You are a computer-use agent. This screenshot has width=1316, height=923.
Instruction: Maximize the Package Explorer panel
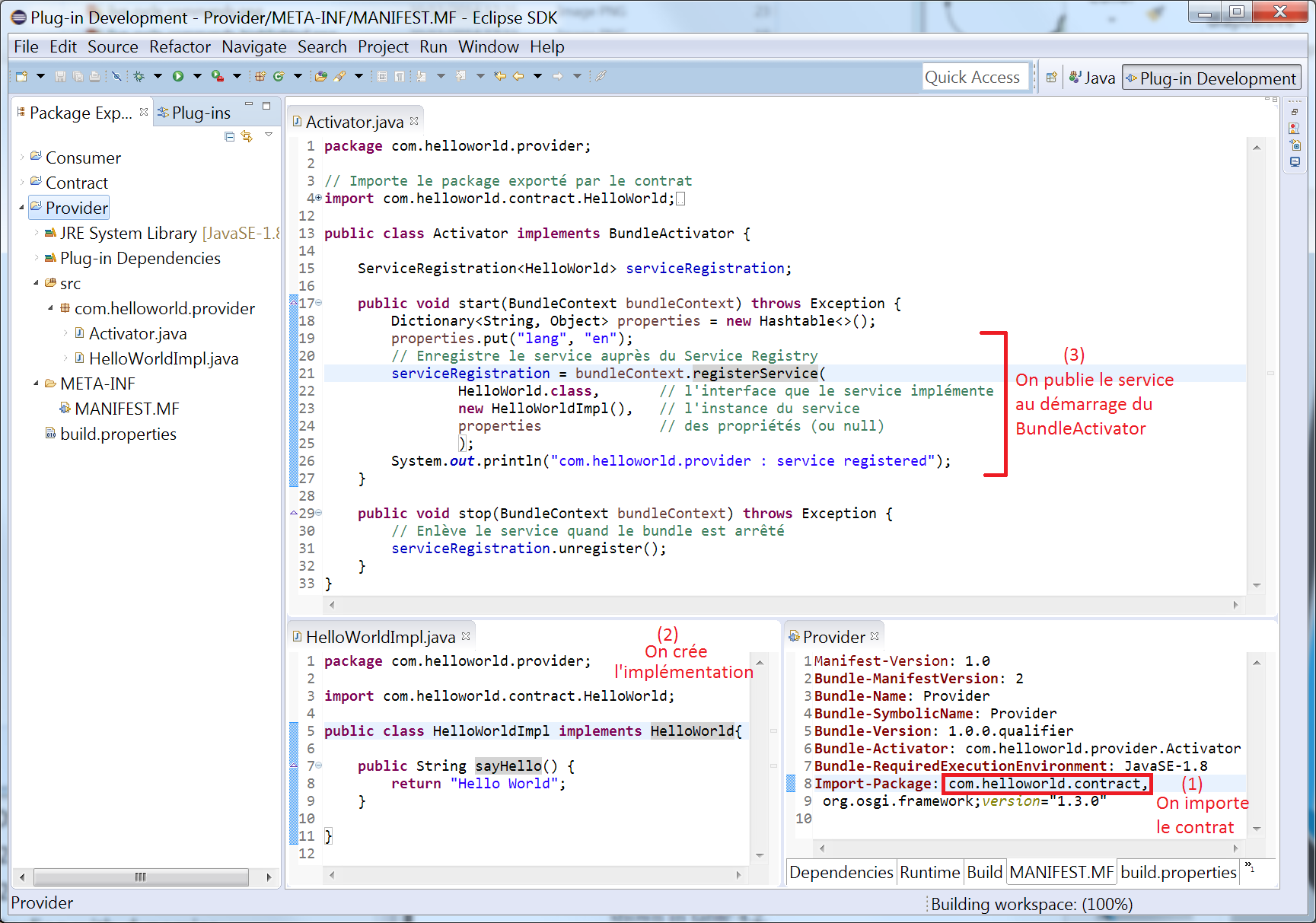click(266, 106)
